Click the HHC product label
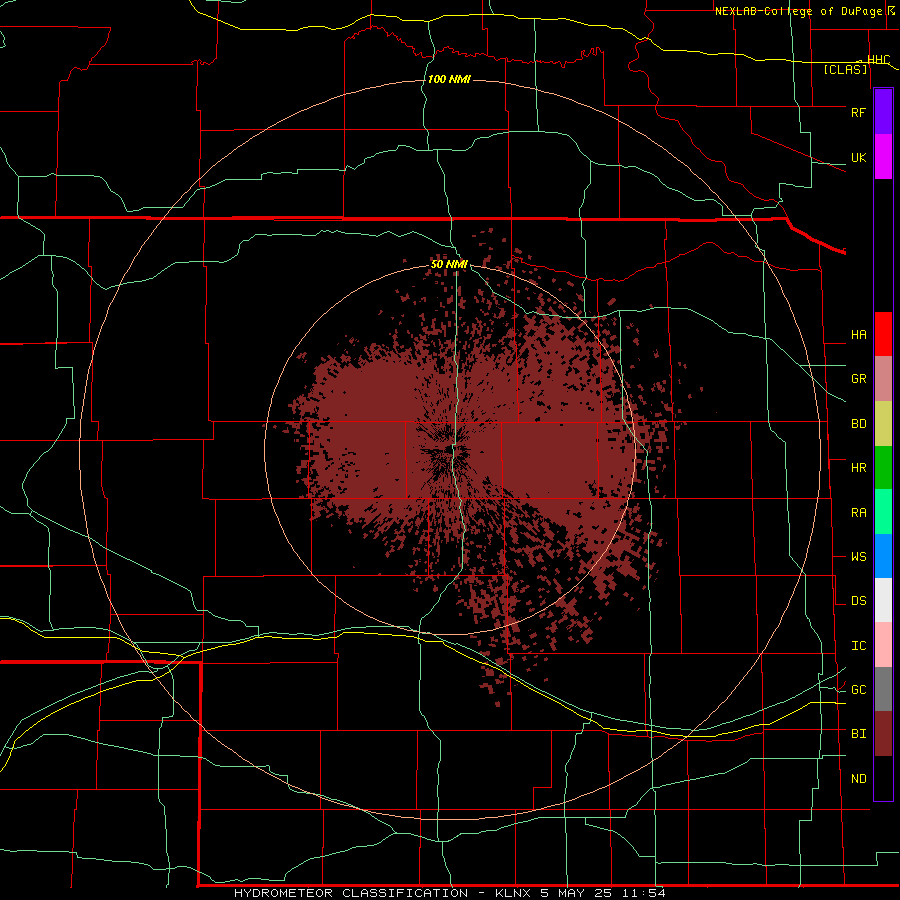900x900 pixels. coord(878,60)
